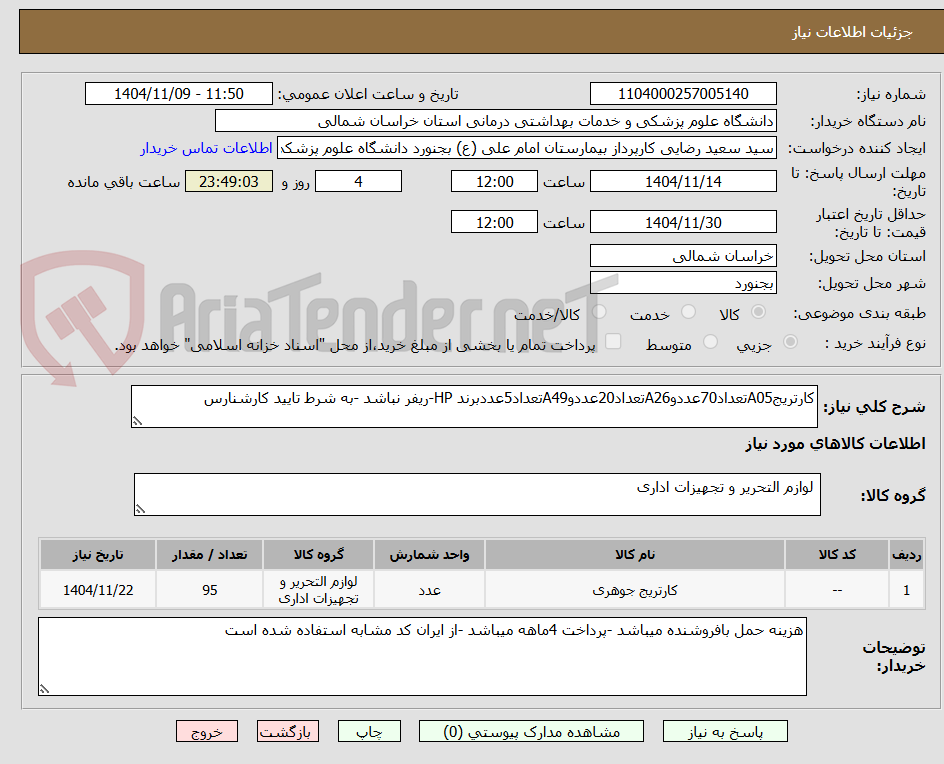This screenshot has width=944, height=764.
Task: Click the بازگشت back button
Action: pos(288,731)
